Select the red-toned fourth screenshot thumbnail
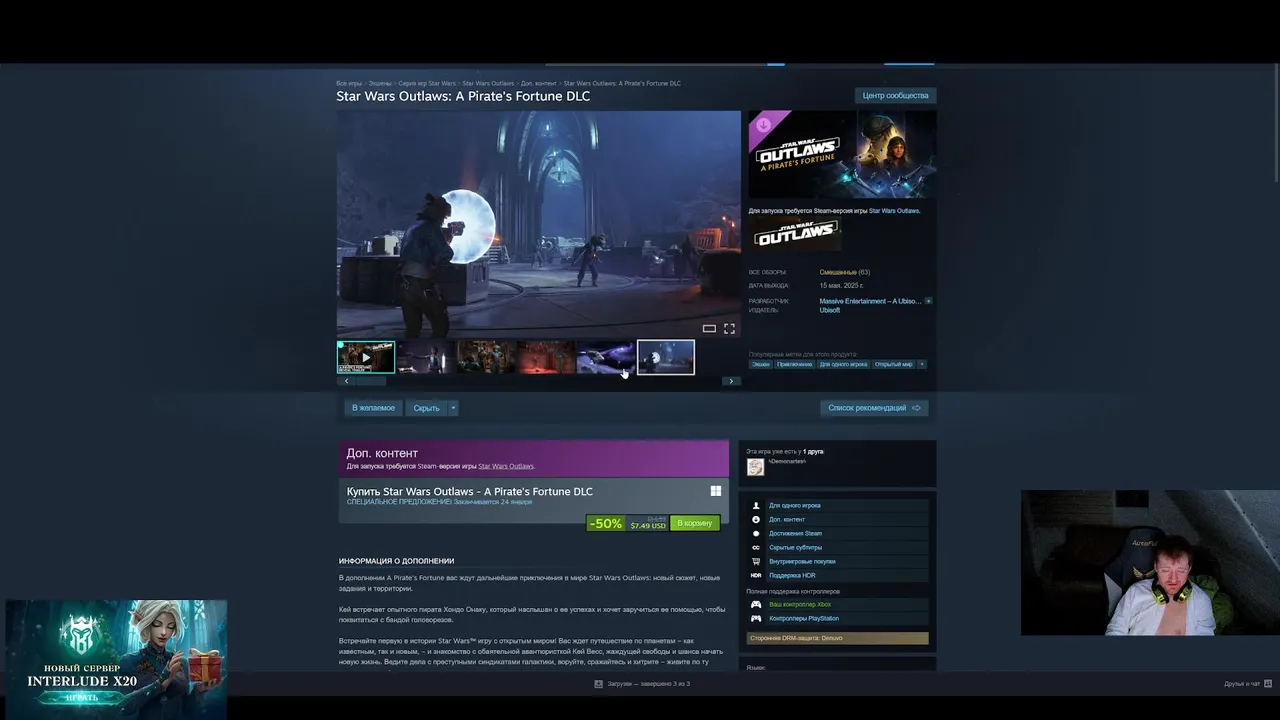The image size is (1280, 720). pos(546,357)
